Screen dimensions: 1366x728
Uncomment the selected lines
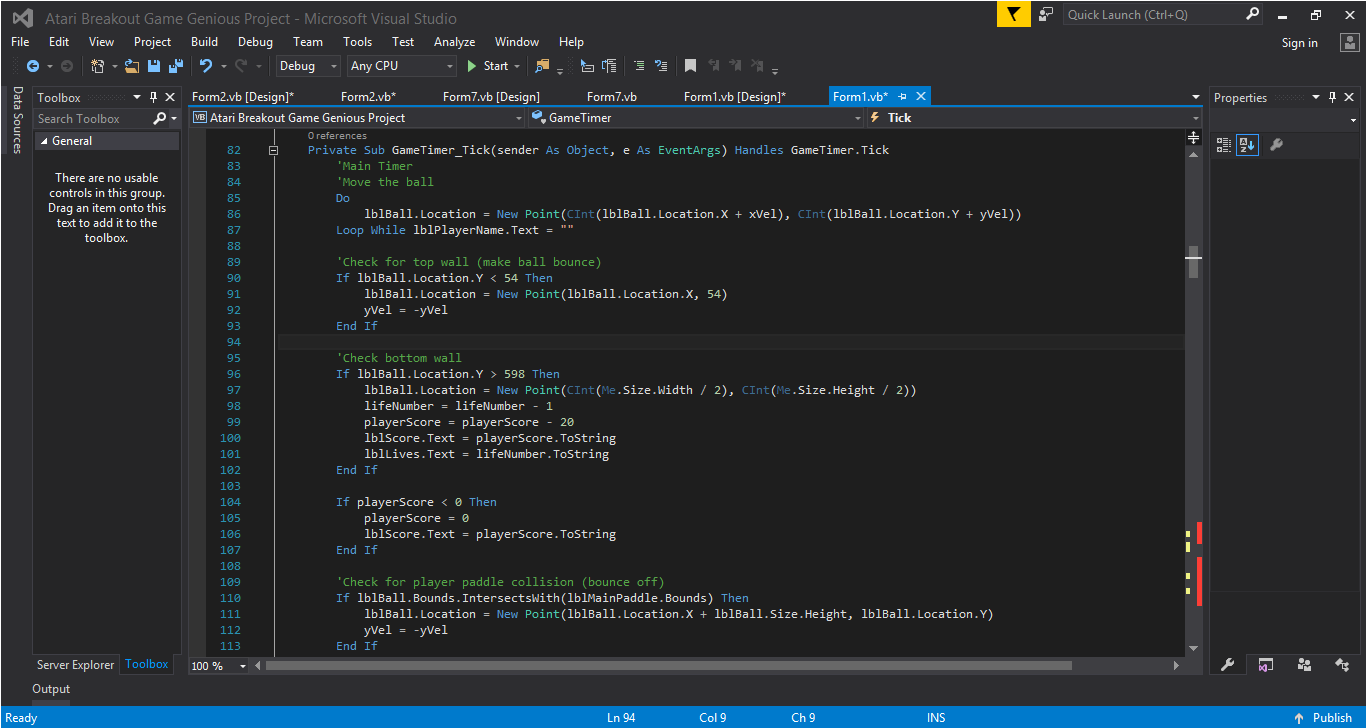click(660, 66)
